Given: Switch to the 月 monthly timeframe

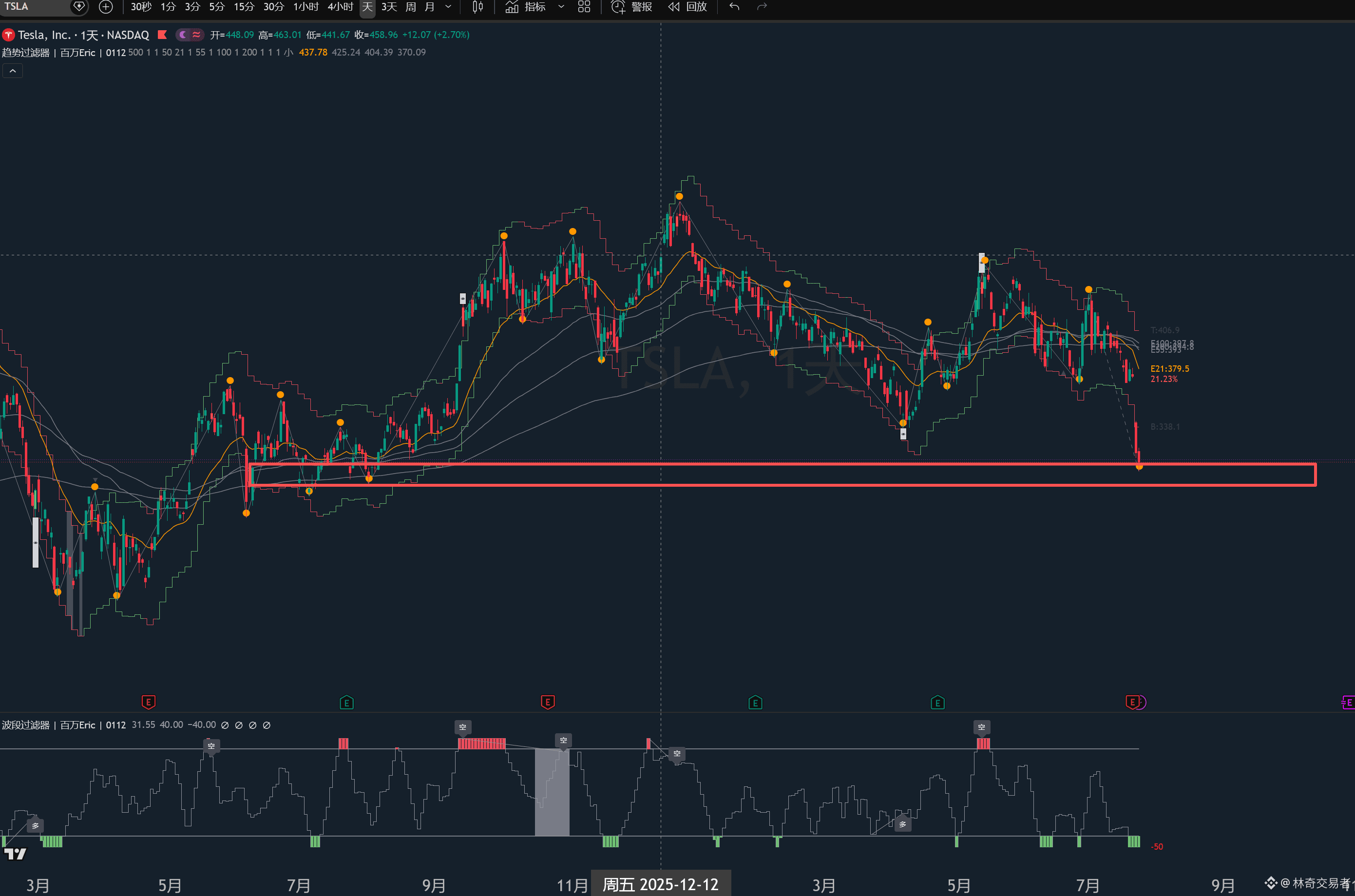Looking at the screenshot, I should (430, 7).
